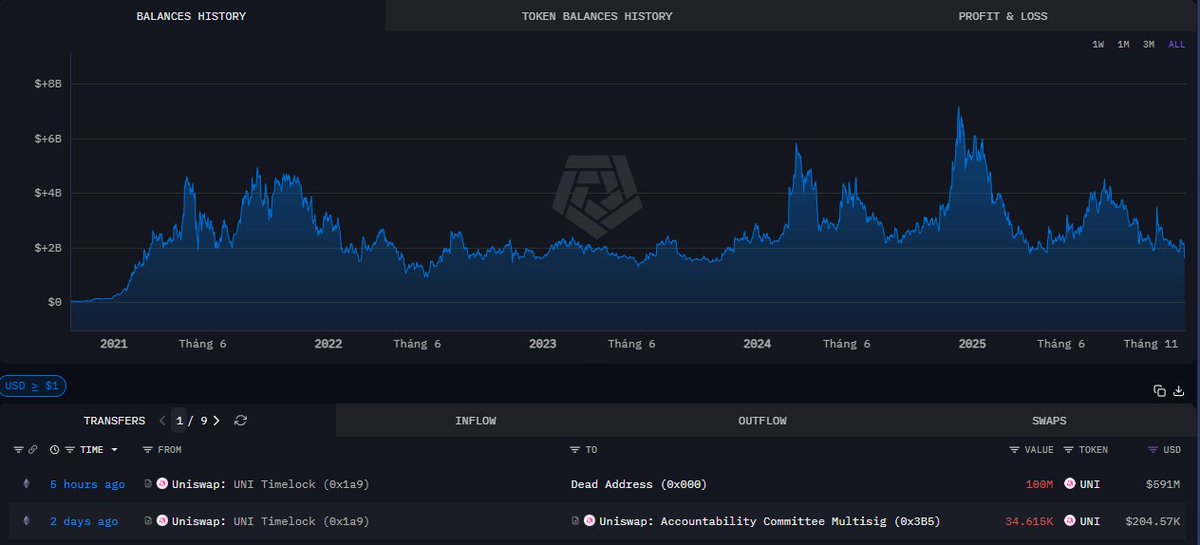Click the clock icon beside TIME
The height and width of the screenshot is (545, 1200).
(x=55, y=450)
